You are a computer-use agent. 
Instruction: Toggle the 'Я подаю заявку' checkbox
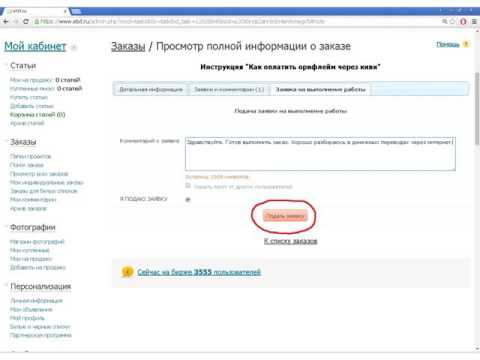(x=188, y=199)
